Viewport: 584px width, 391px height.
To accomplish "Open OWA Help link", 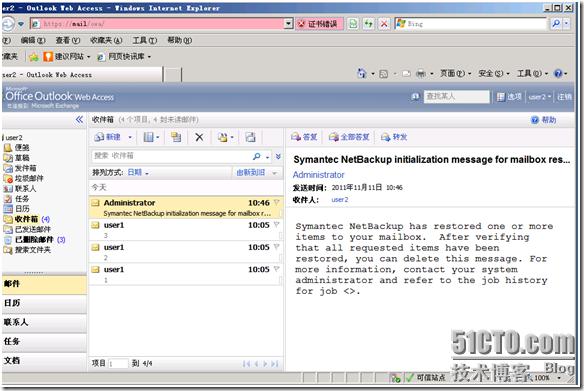I will (x=544, y=120).
